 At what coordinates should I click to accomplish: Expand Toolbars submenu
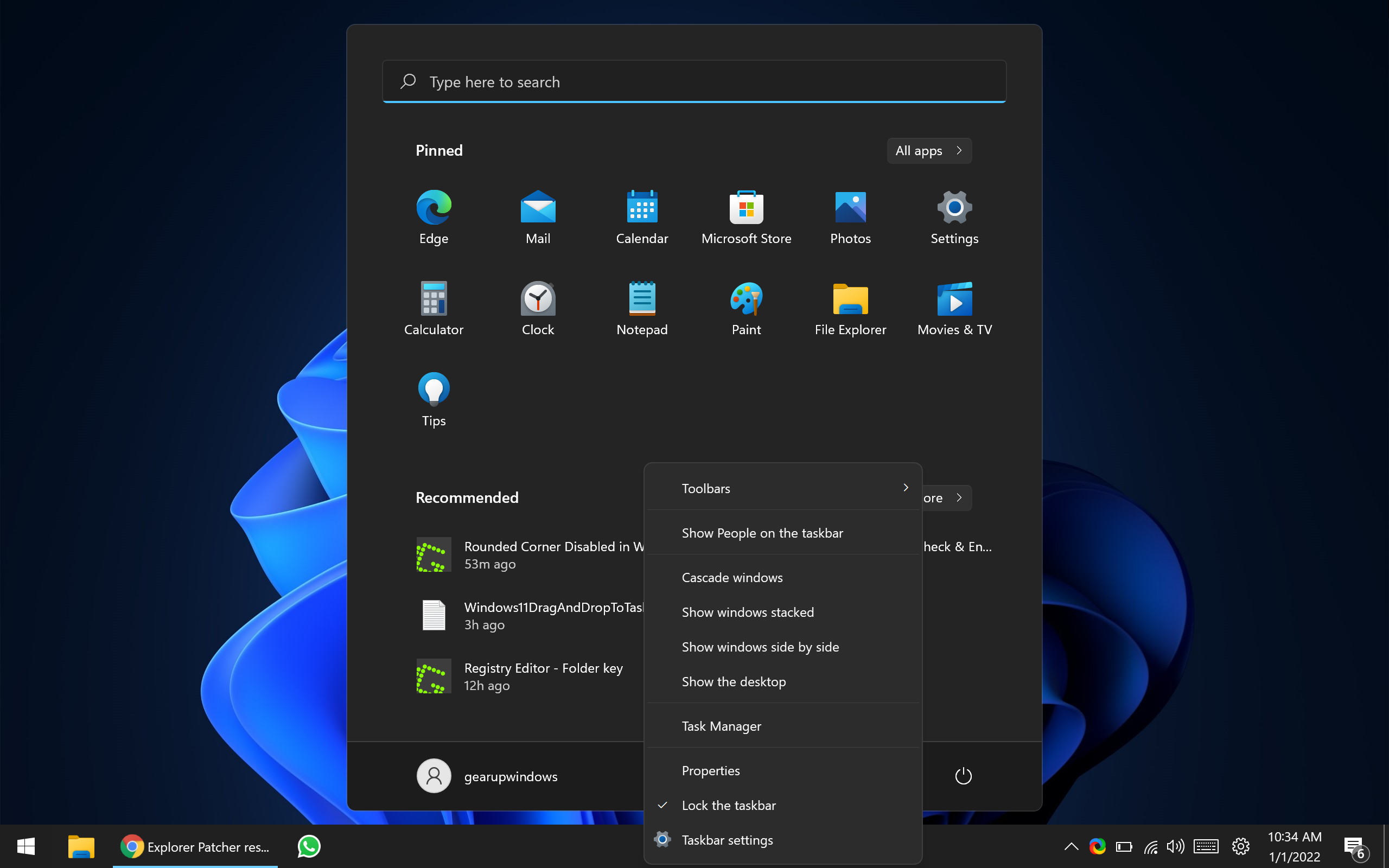(784, 488)
